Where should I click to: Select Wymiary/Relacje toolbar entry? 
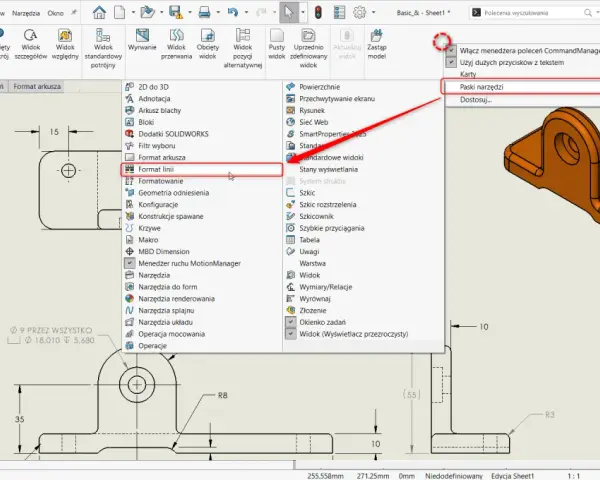click(364, 287)
